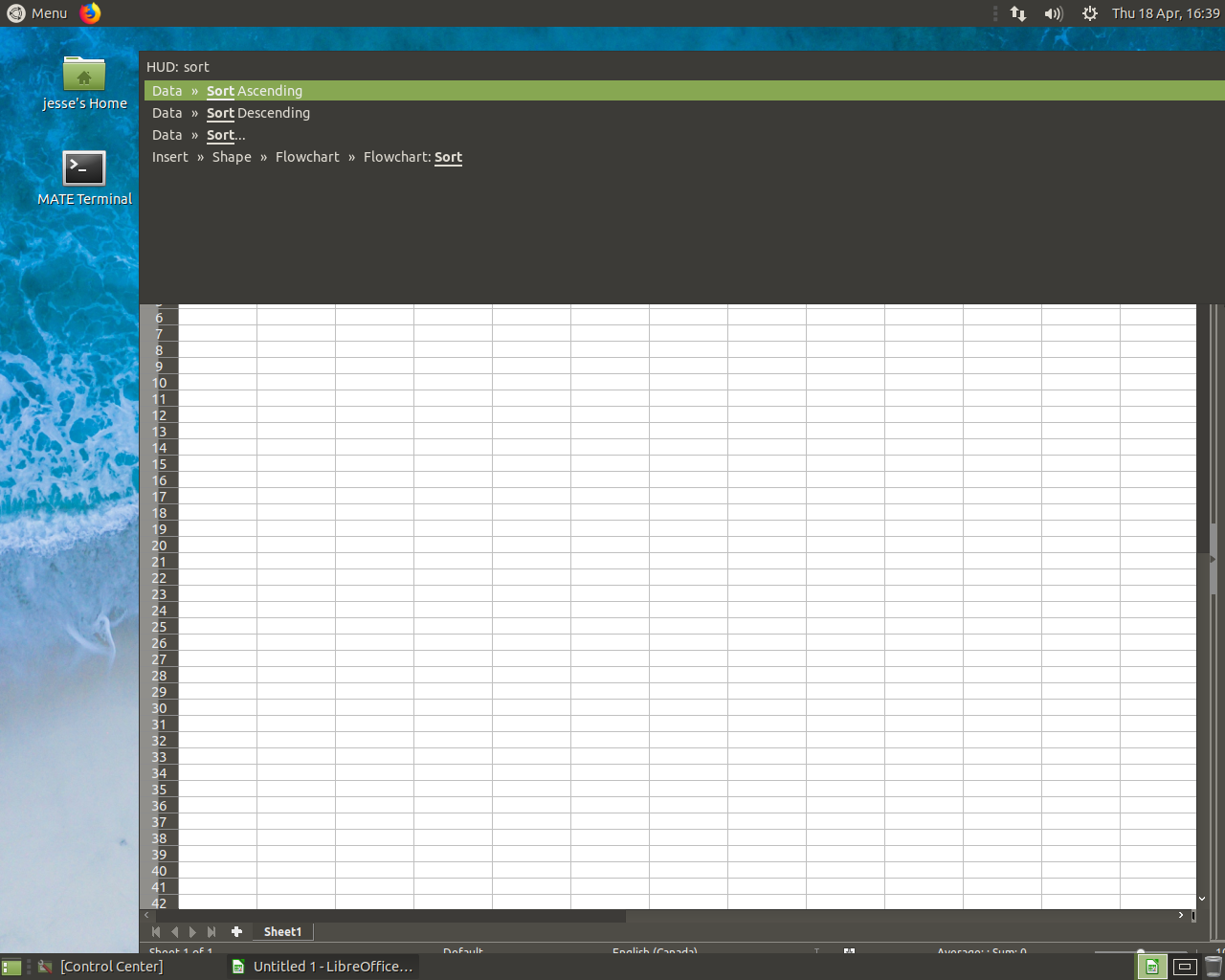This screenshot has width=1225, height=980.
Task: Choose Flowchart: Sort shape HUD result
Action: pos(684,157)
